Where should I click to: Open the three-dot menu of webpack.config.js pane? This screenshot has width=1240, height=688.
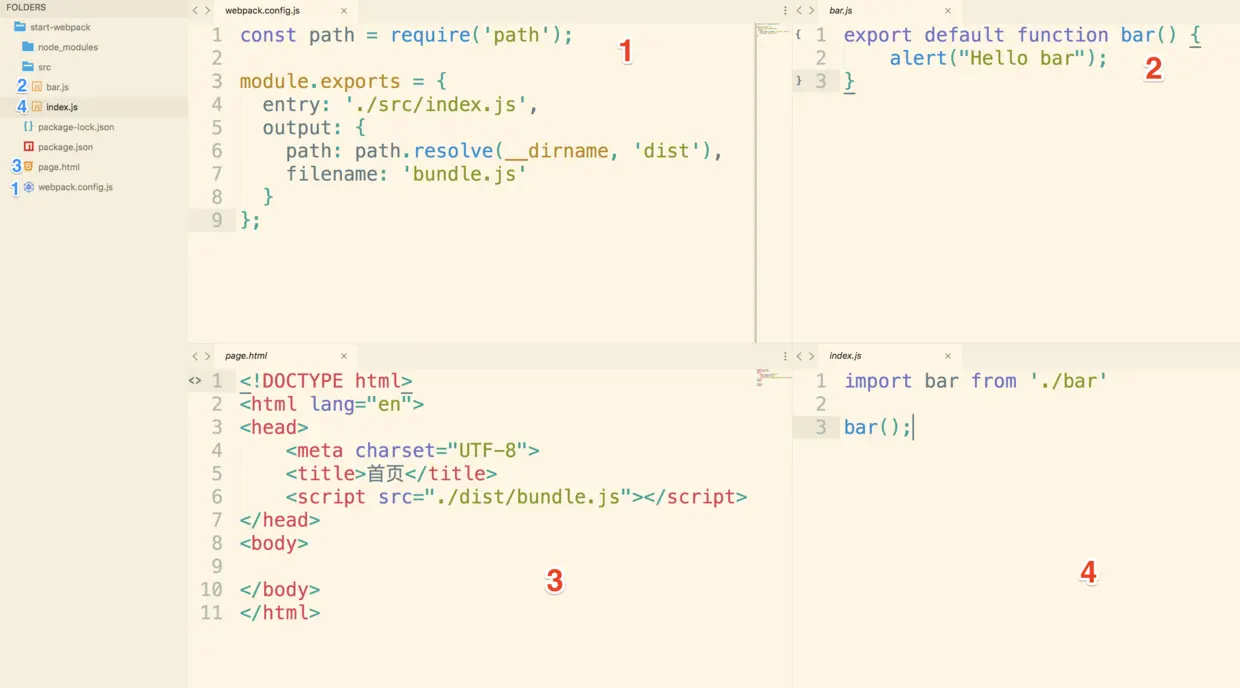(x=785, y=10)
